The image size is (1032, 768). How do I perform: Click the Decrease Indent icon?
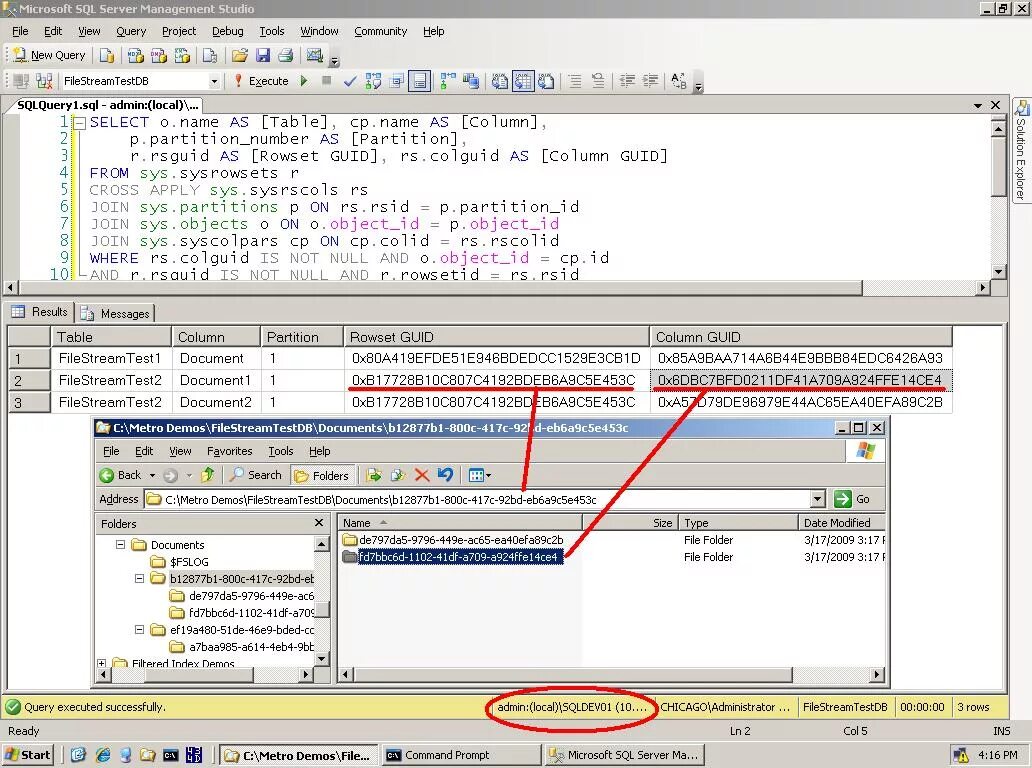[x=627, y=81]
